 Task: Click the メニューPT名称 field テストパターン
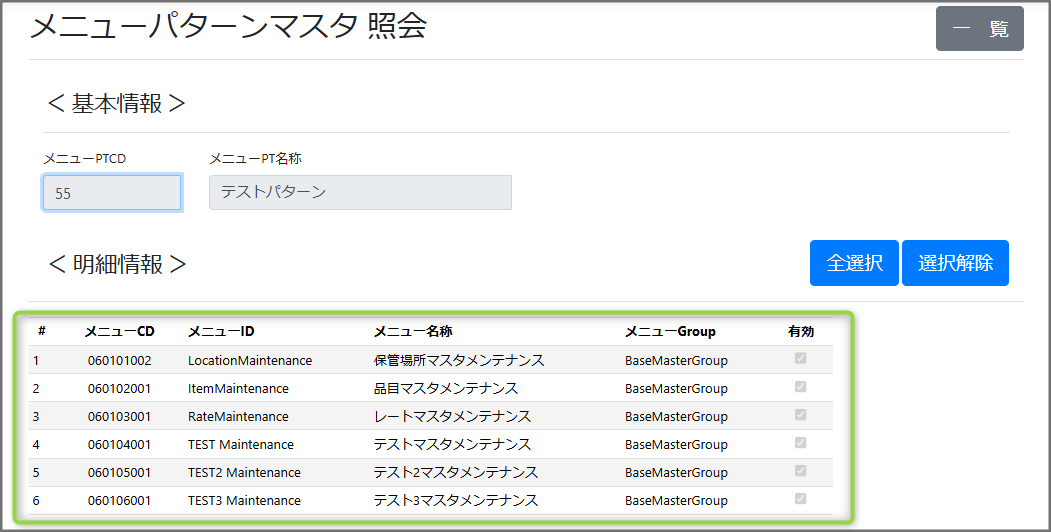[360, 193]
